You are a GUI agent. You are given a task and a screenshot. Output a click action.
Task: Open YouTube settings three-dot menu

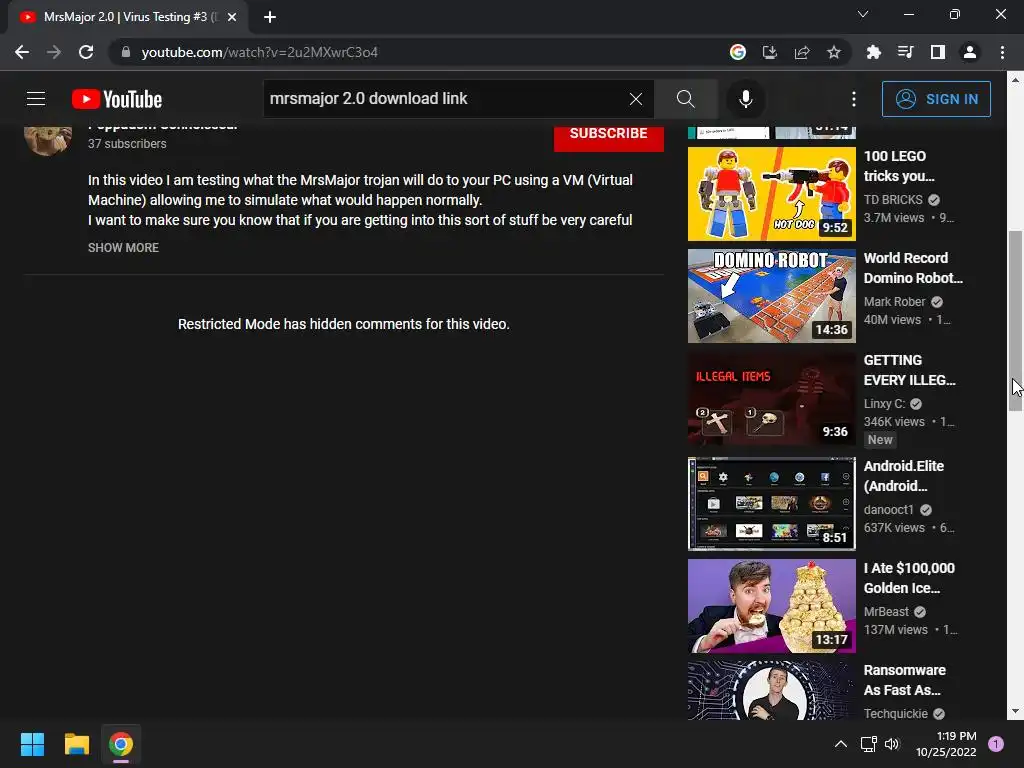tap(854, 99)
